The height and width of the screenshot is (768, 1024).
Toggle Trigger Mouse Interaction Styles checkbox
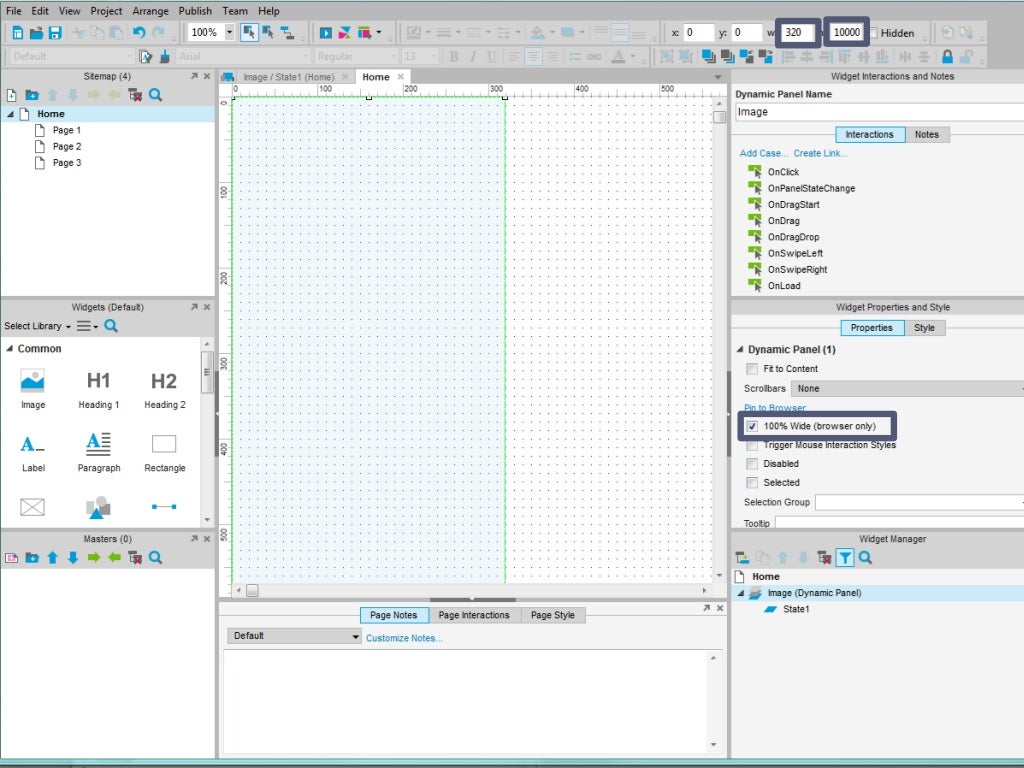[752, 445]
